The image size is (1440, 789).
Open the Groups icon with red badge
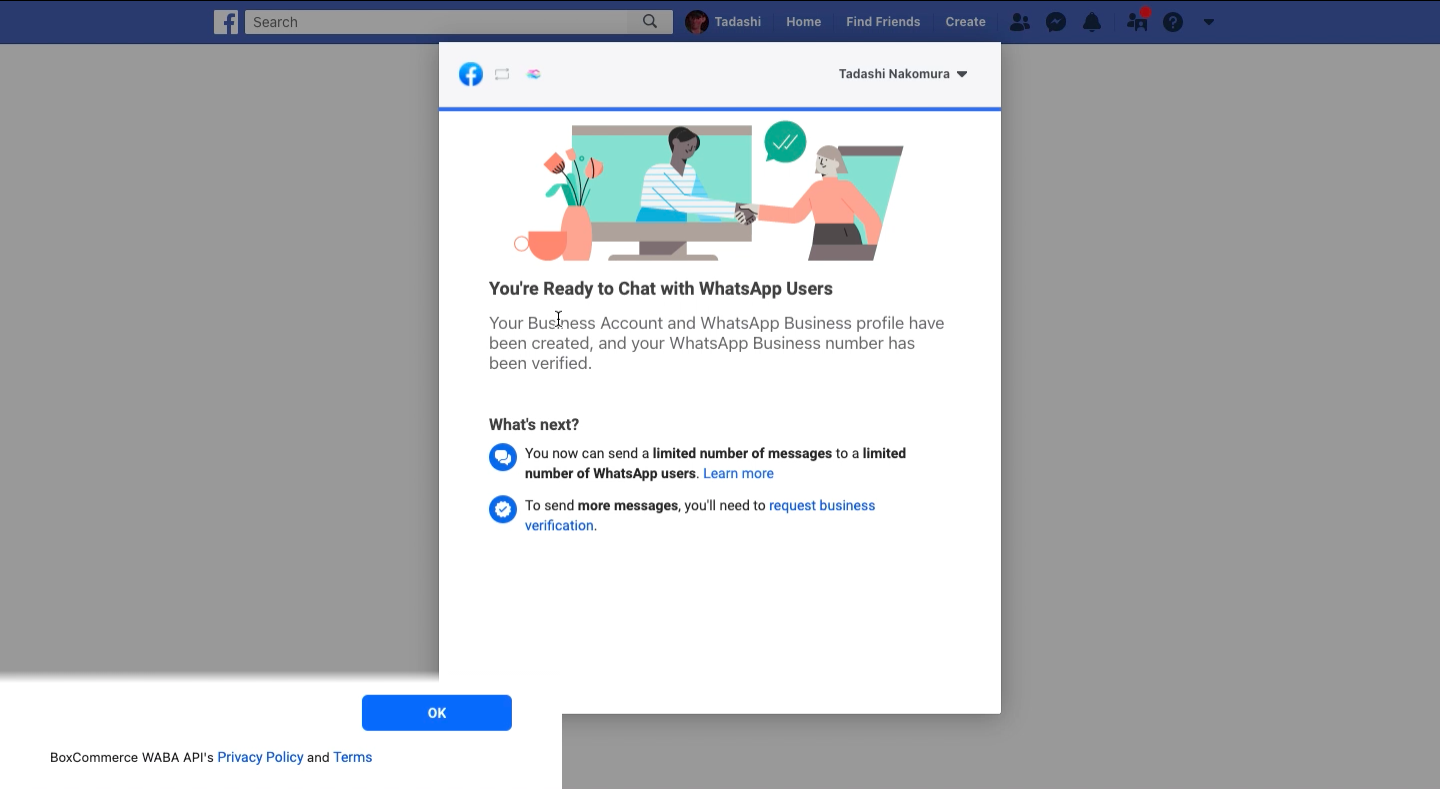click(x=1137, y=21)
